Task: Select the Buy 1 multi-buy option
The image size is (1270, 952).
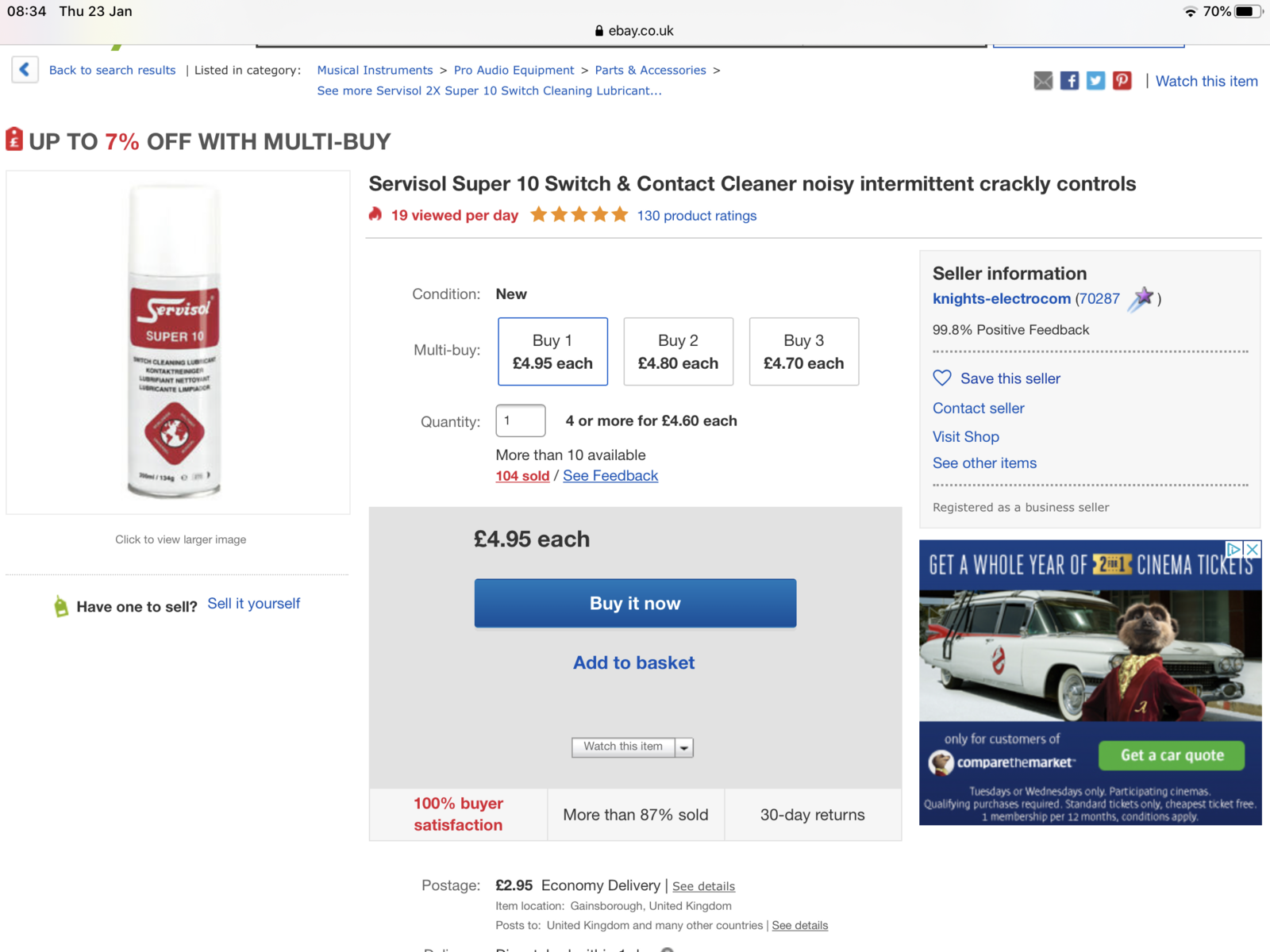Action: [x=552, y=351]
